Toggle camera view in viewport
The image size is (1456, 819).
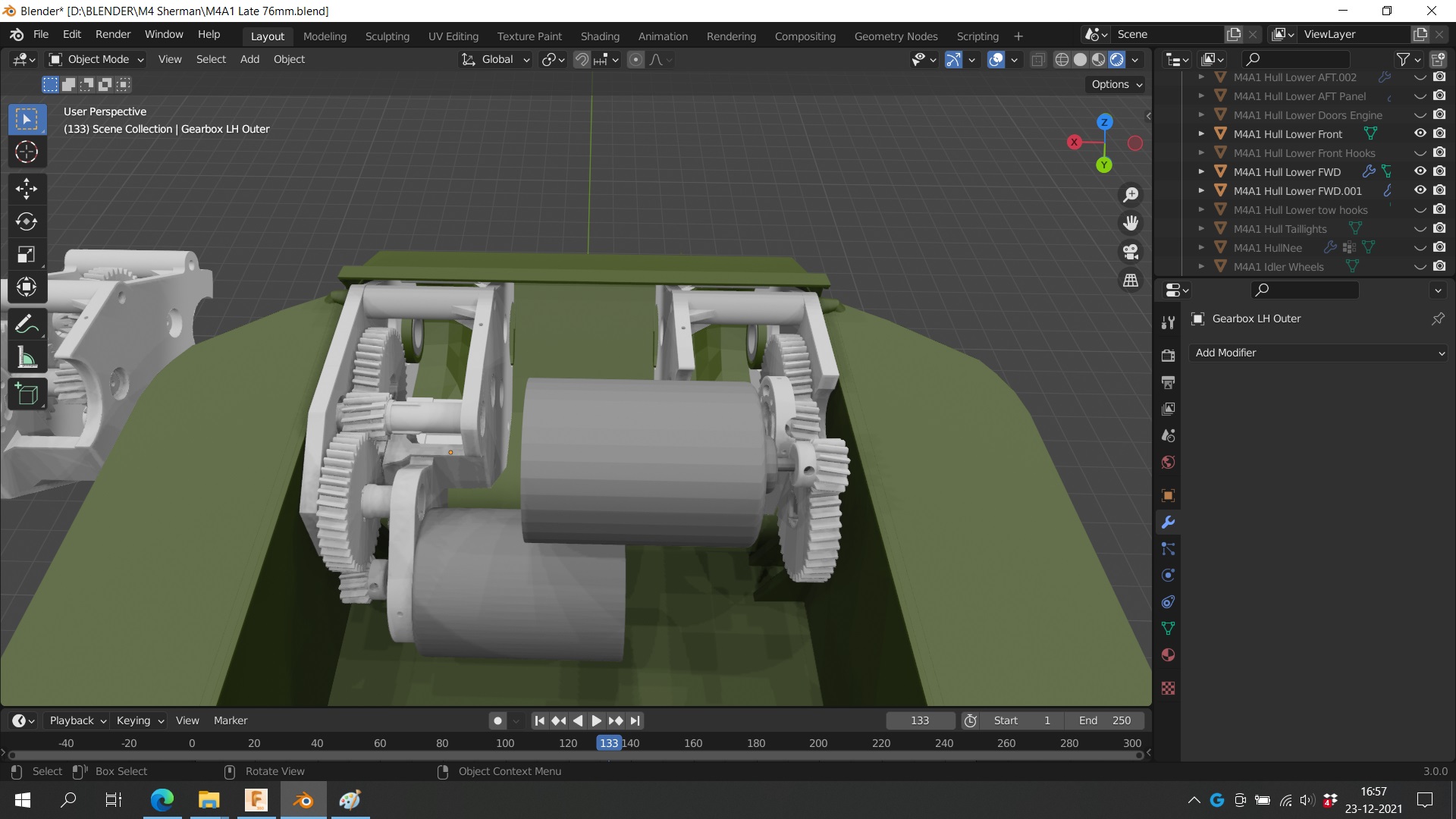pos(1131,252)
